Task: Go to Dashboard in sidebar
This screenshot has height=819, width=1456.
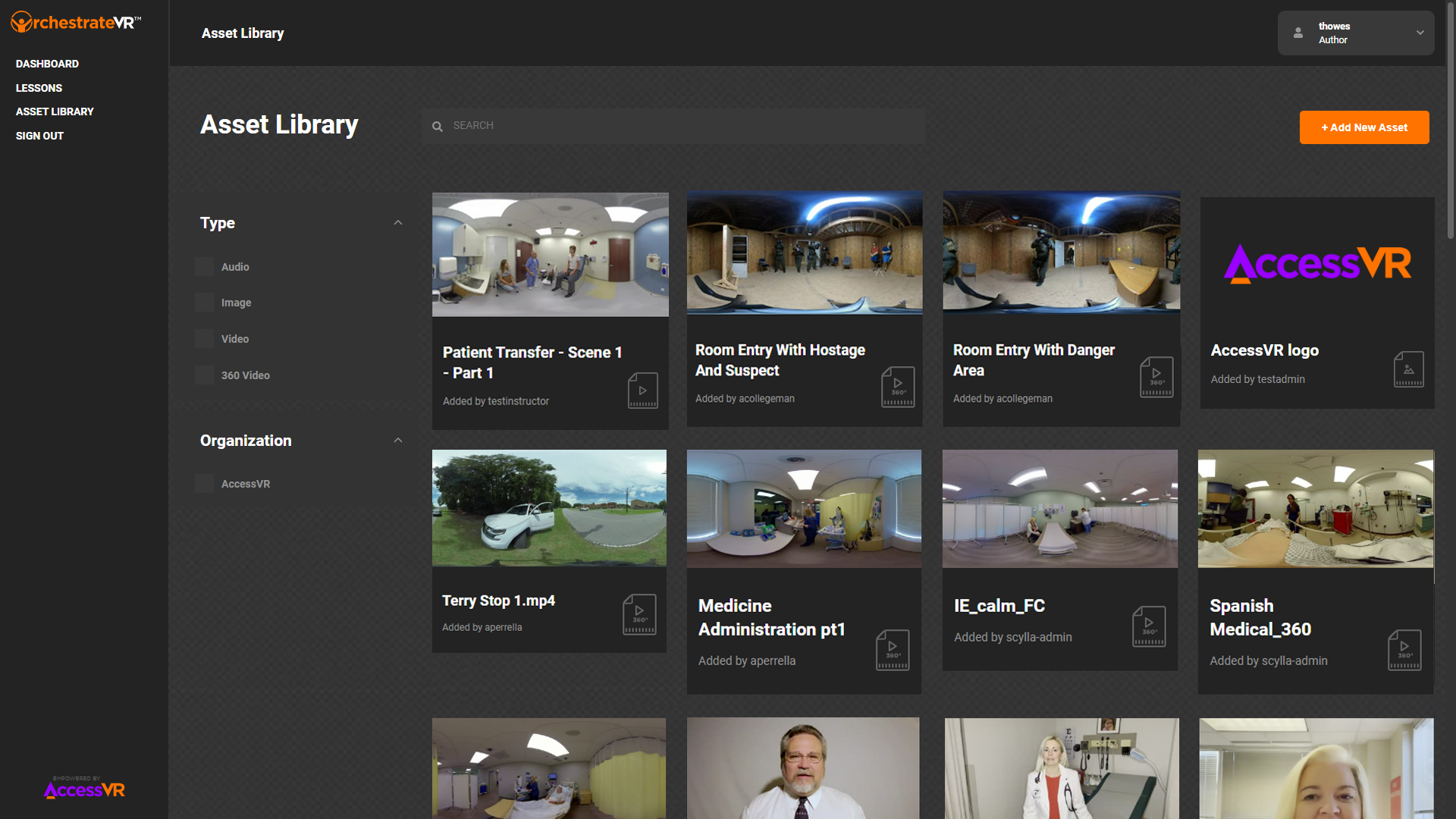Action: (47, 64)
